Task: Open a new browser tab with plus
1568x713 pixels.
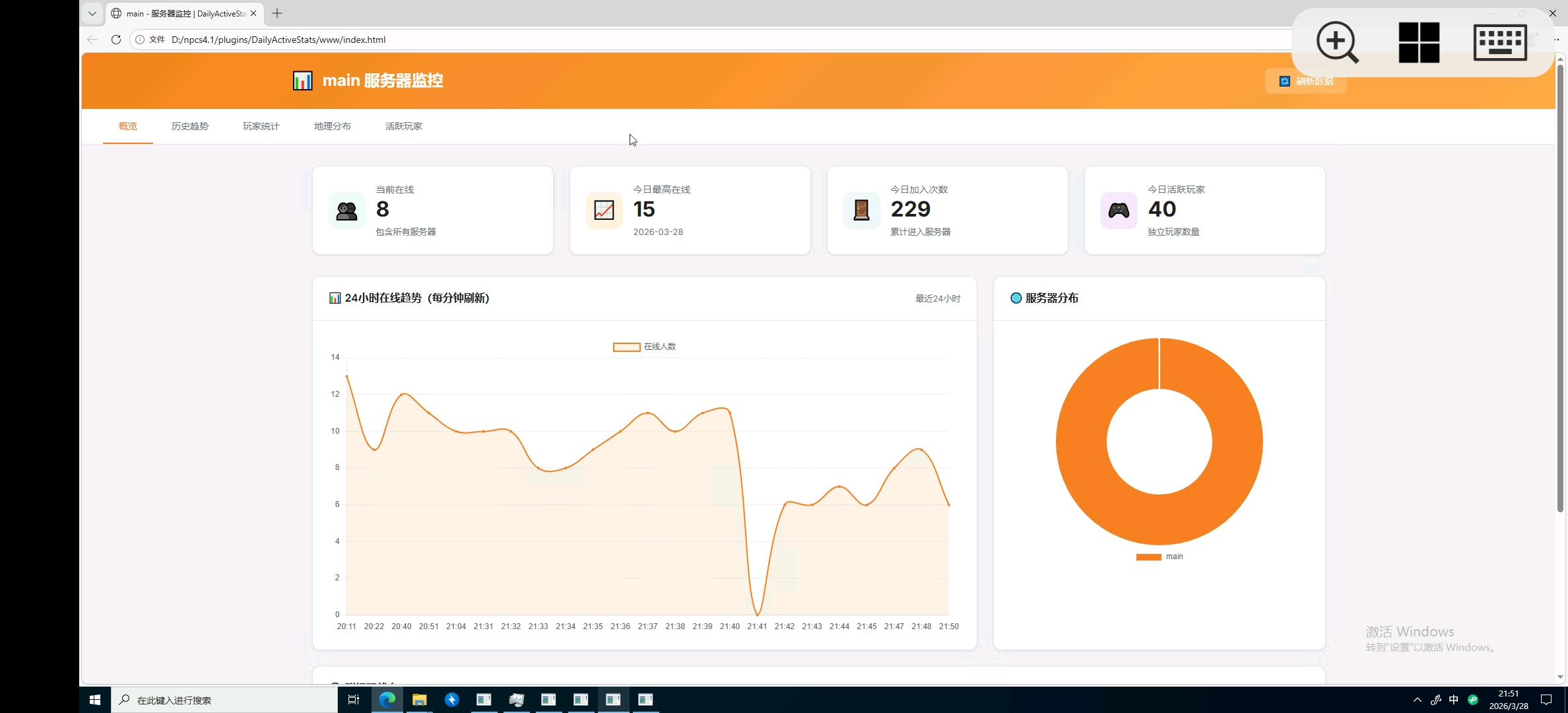Action: pos(277,13)
